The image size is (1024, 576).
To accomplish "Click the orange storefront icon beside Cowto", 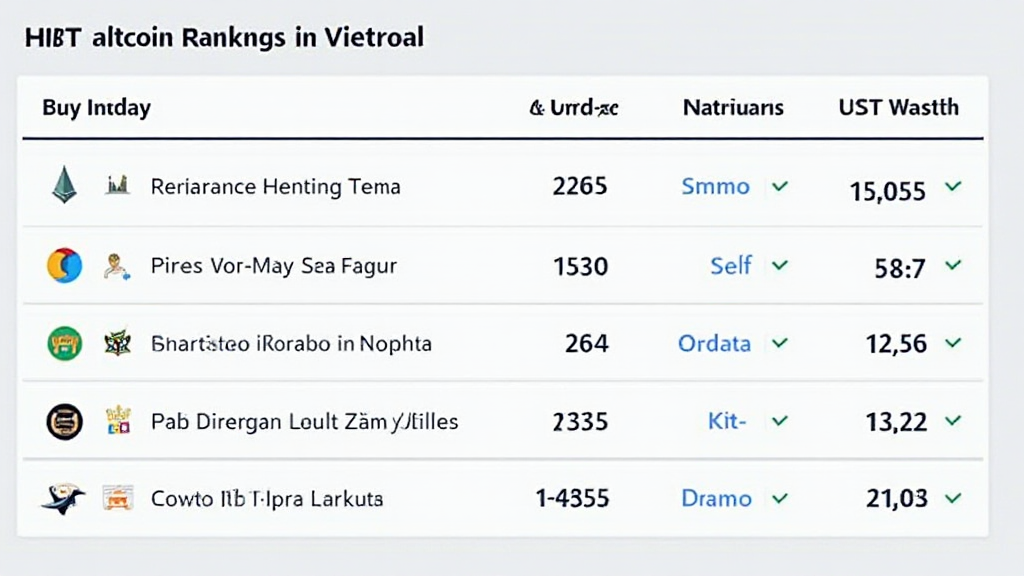I will tap(117, 498).
